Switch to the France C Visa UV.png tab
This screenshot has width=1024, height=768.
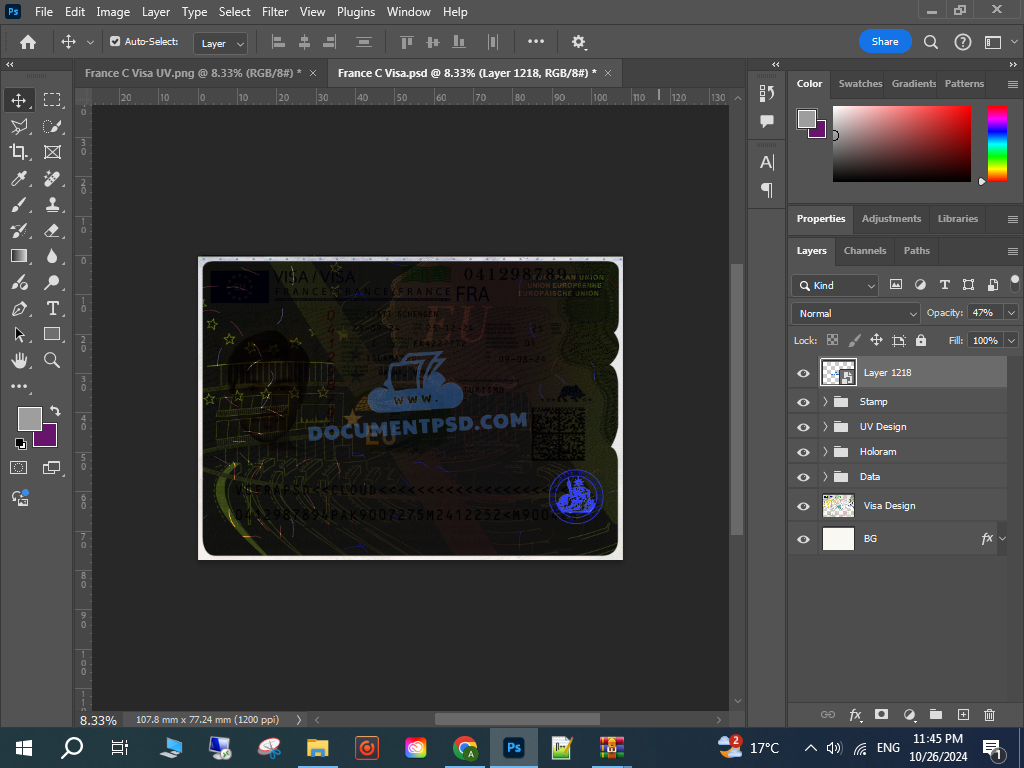pyautogui.click(x=193, y=73)
